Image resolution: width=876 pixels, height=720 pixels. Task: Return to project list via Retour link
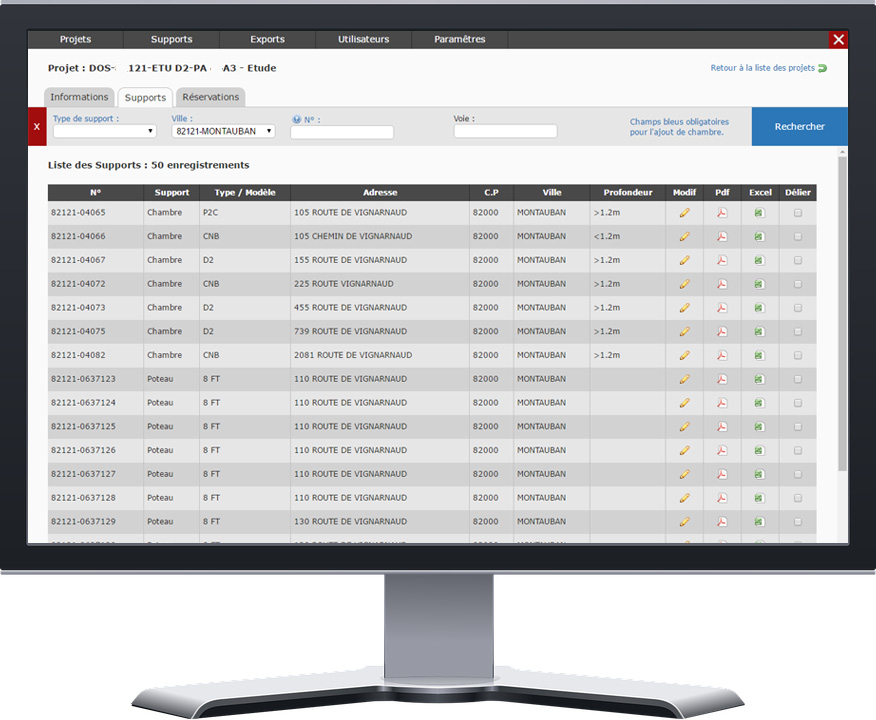click(x=768, y=68)
